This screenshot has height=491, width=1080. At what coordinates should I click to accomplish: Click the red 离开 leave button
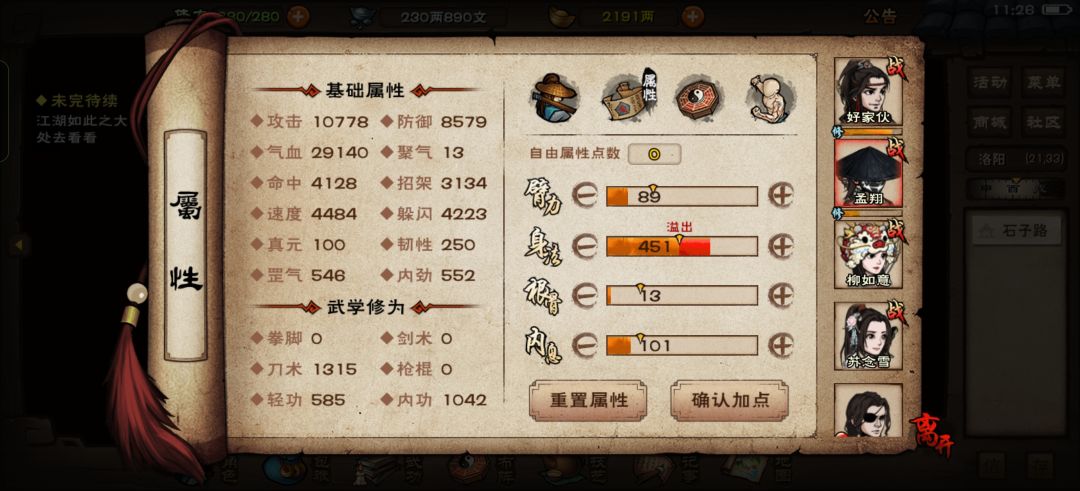[930, 432]
